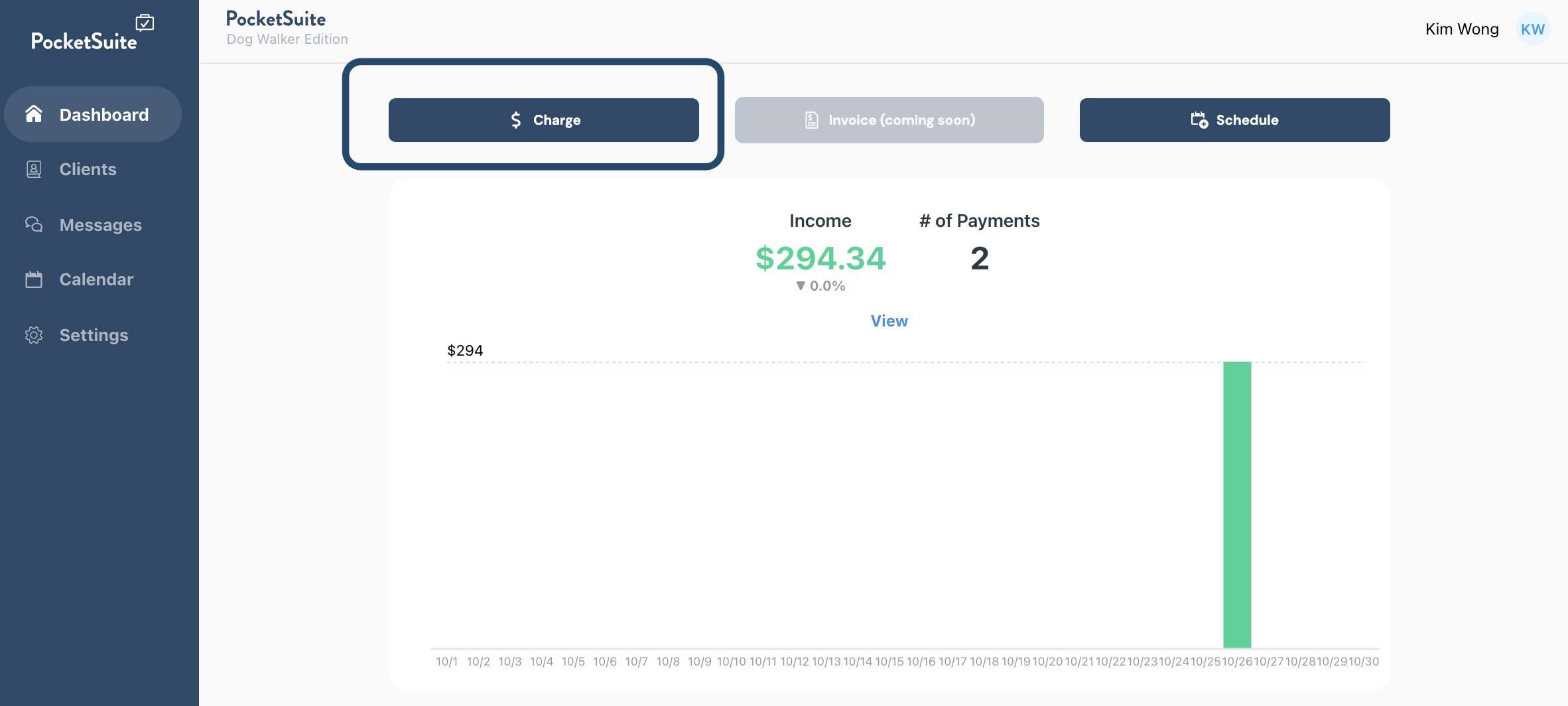Click the Charge button
1568x706 pixels.
coord(544,120)
